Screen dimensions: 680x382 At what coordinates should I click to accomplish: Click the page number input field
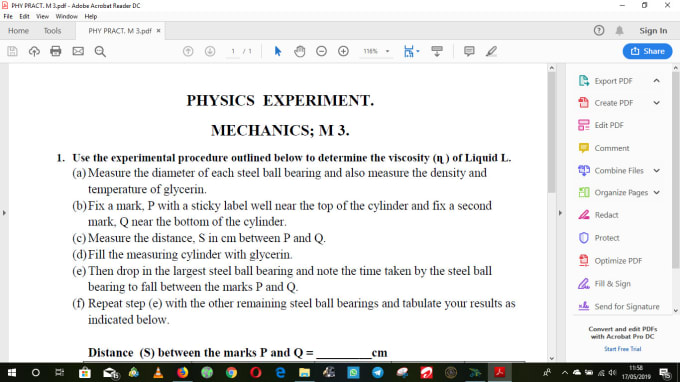click(233, 51)
